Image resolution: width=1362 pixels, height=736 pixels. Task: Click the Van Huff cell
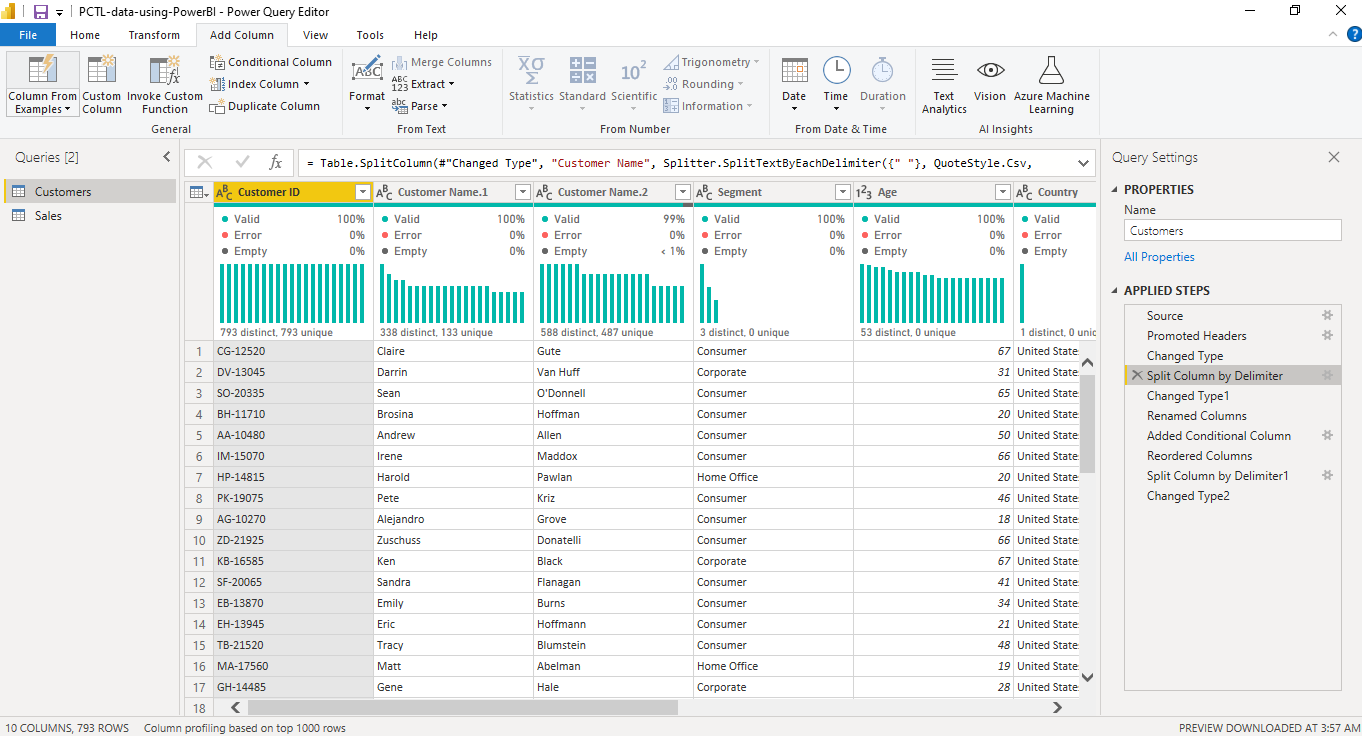613,372
